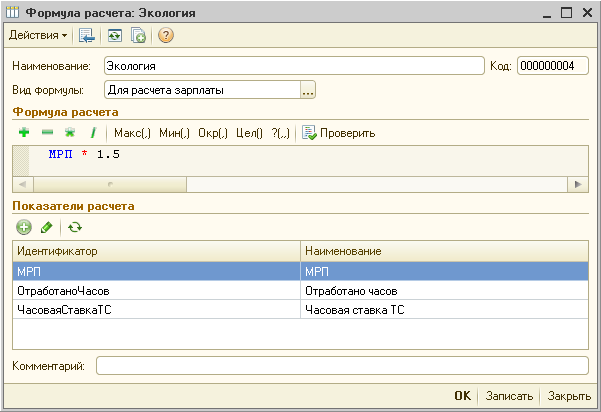Edit the selected indicator with pencil icon
Image resolution: width=601 pixels, height=412 pixels.
pos(47,227)
